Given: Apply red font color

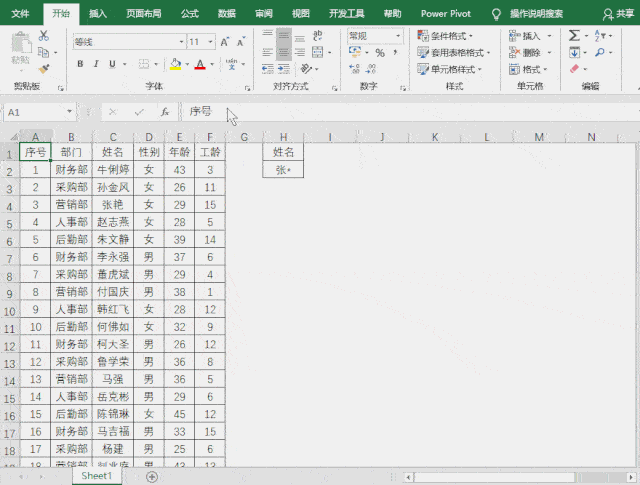Looking at the screenshot, I should click(x=200, y=64).
